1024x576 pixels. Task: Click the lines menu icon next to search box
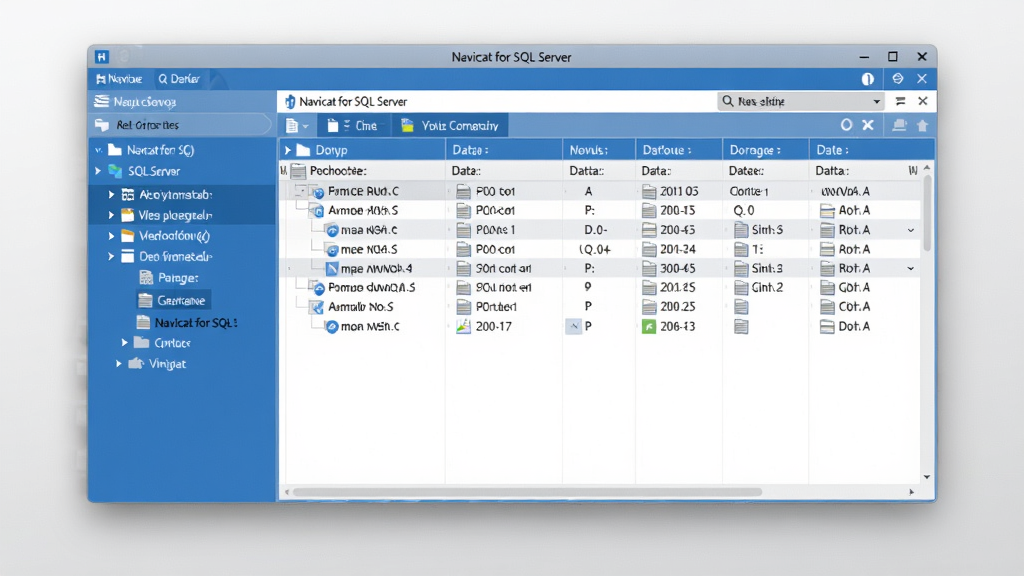pyautogui.click(x=901, y=101)
